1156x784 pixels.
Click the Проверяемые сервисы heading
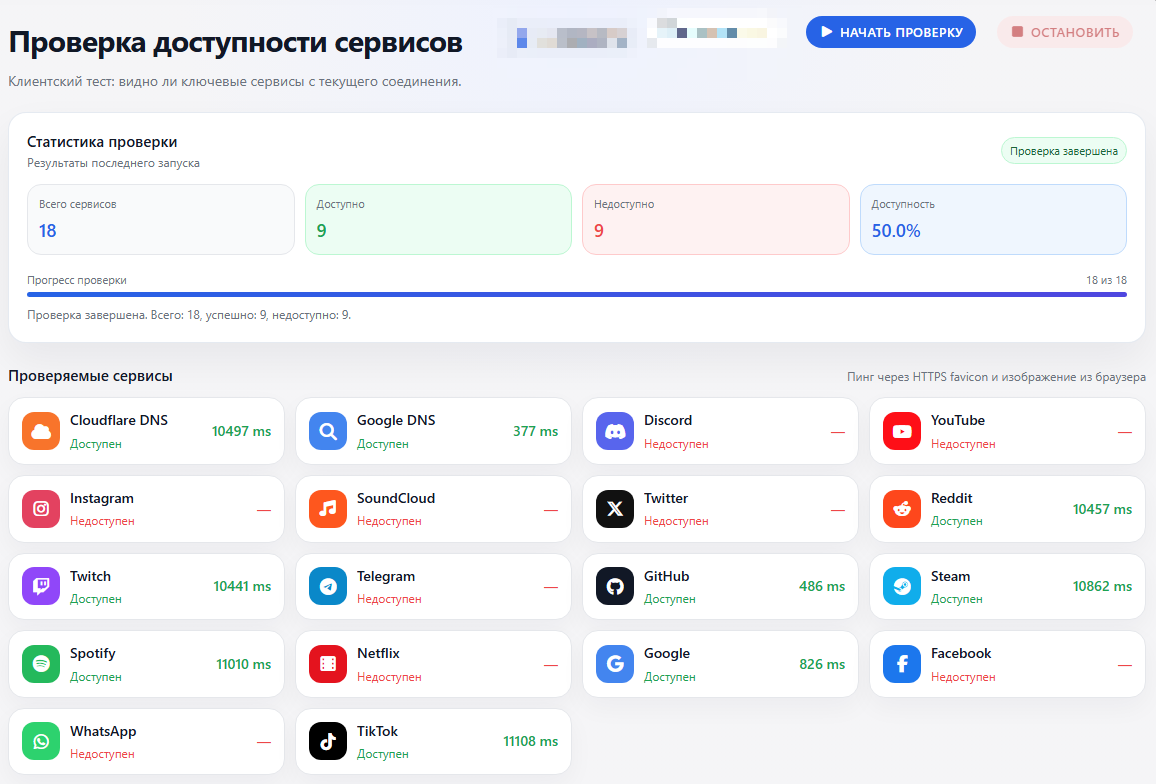[90, 375]
